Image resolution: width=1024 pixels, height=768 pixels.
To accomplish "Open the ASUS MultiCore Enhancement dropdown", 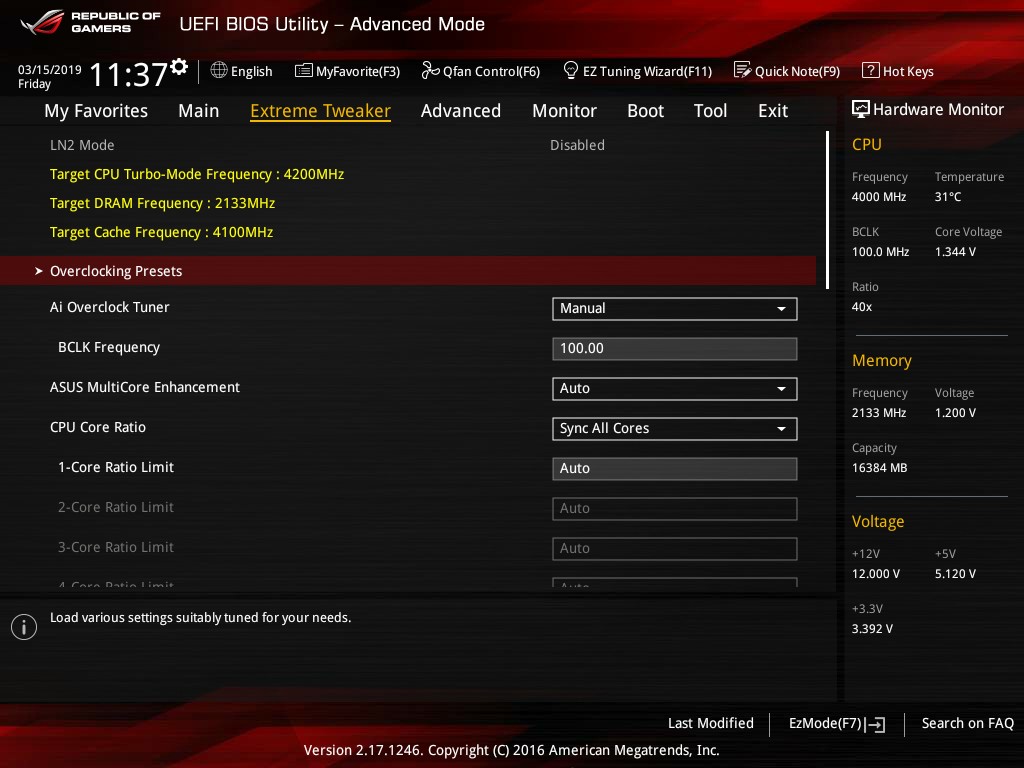I will (675, 389).
